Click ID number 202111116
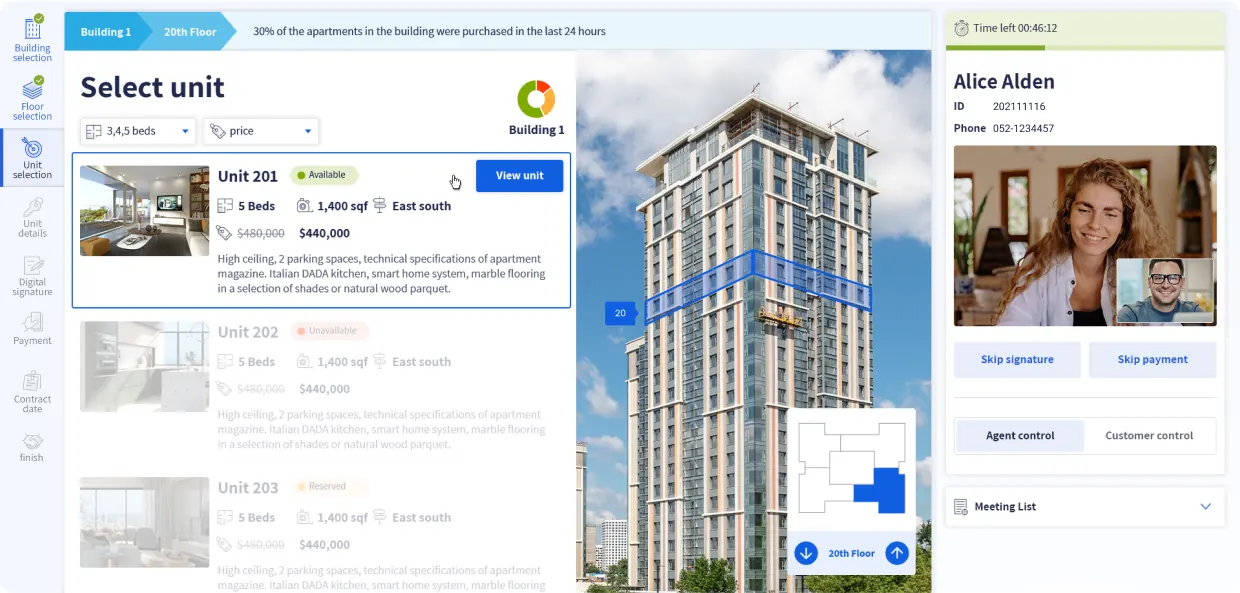Image resolution: width=1240 pixels, height=593 pixels. click(1019, 106)
